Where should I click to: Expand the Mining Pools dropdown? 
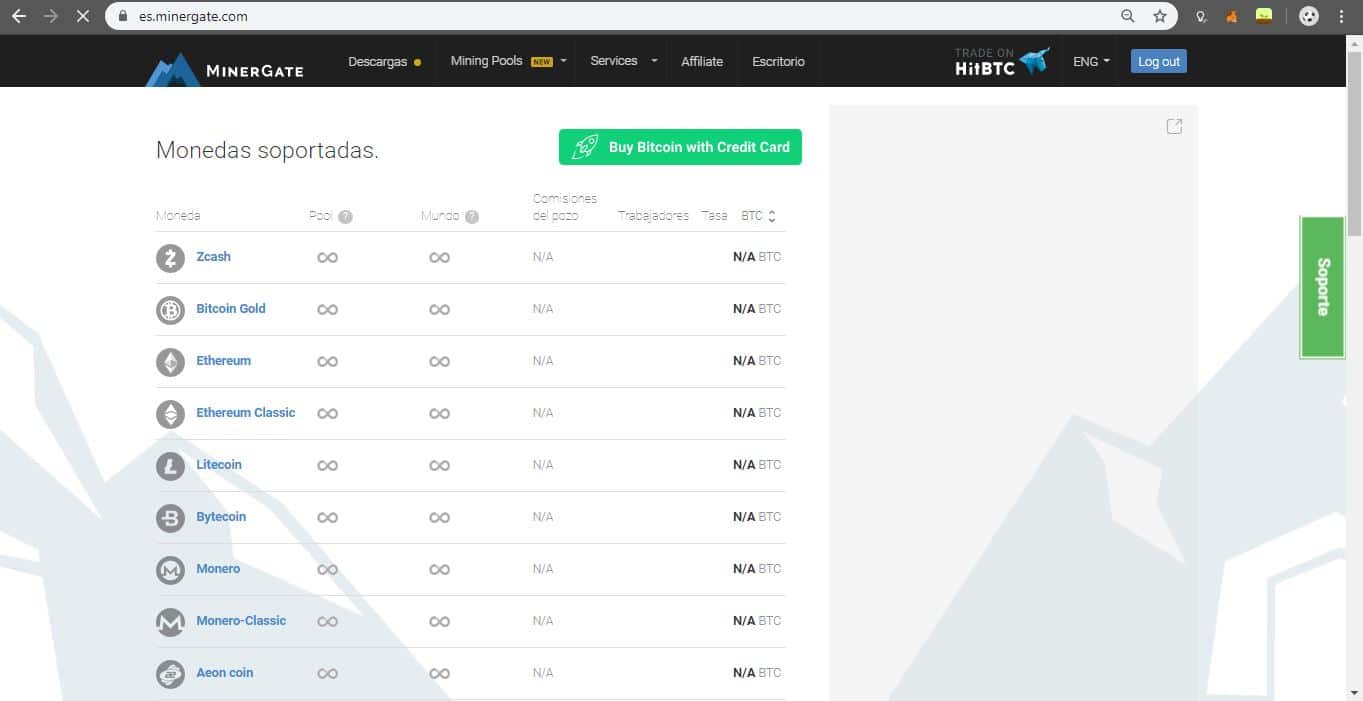click(509, 61)
